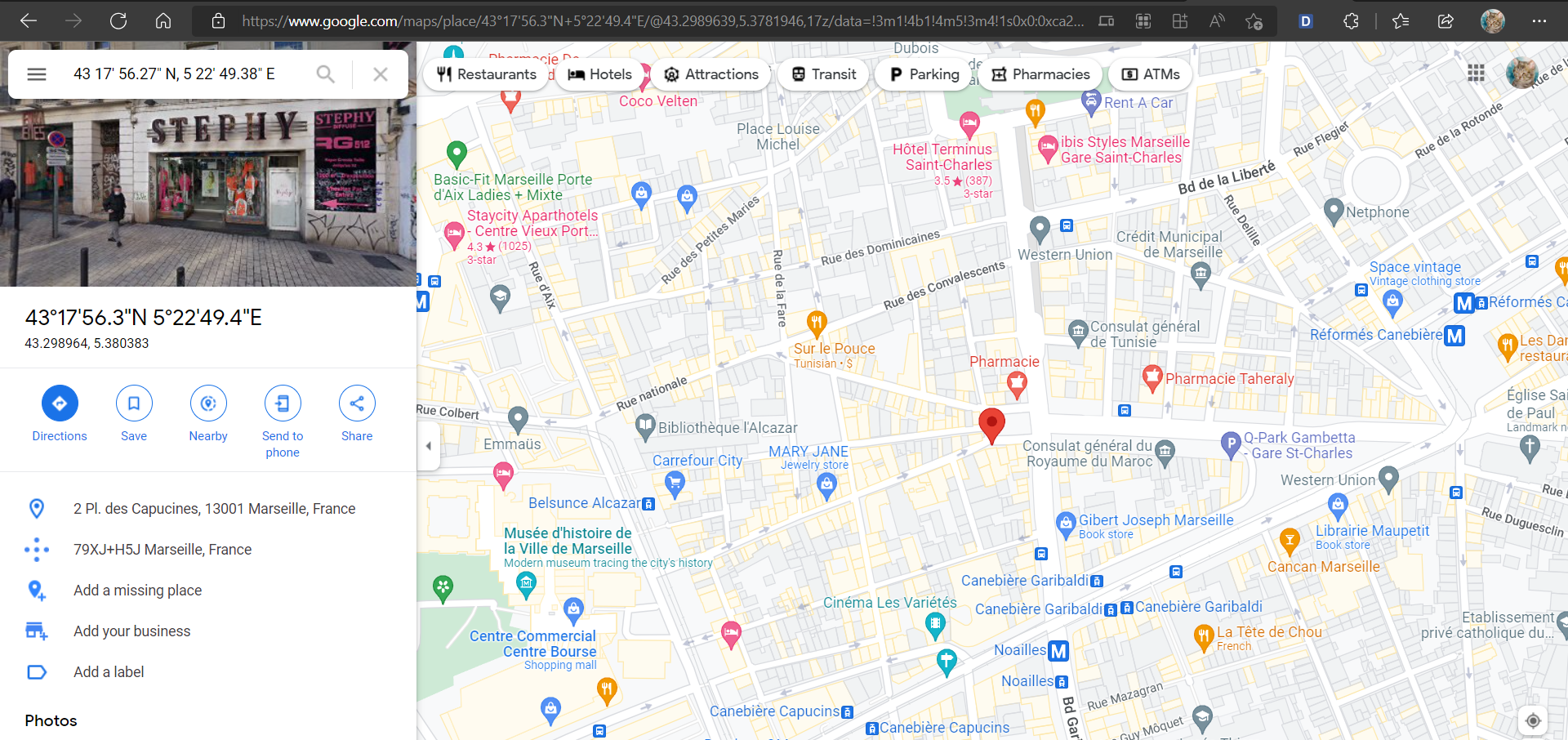Select Basic-Fit Marseille Porte d'Aix marker

(457, 154)
